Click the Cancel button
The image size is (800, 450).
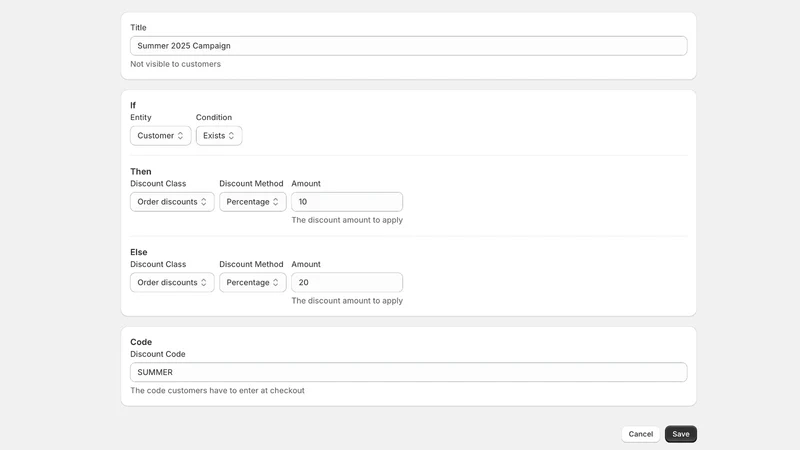click(x=640, y=434)
